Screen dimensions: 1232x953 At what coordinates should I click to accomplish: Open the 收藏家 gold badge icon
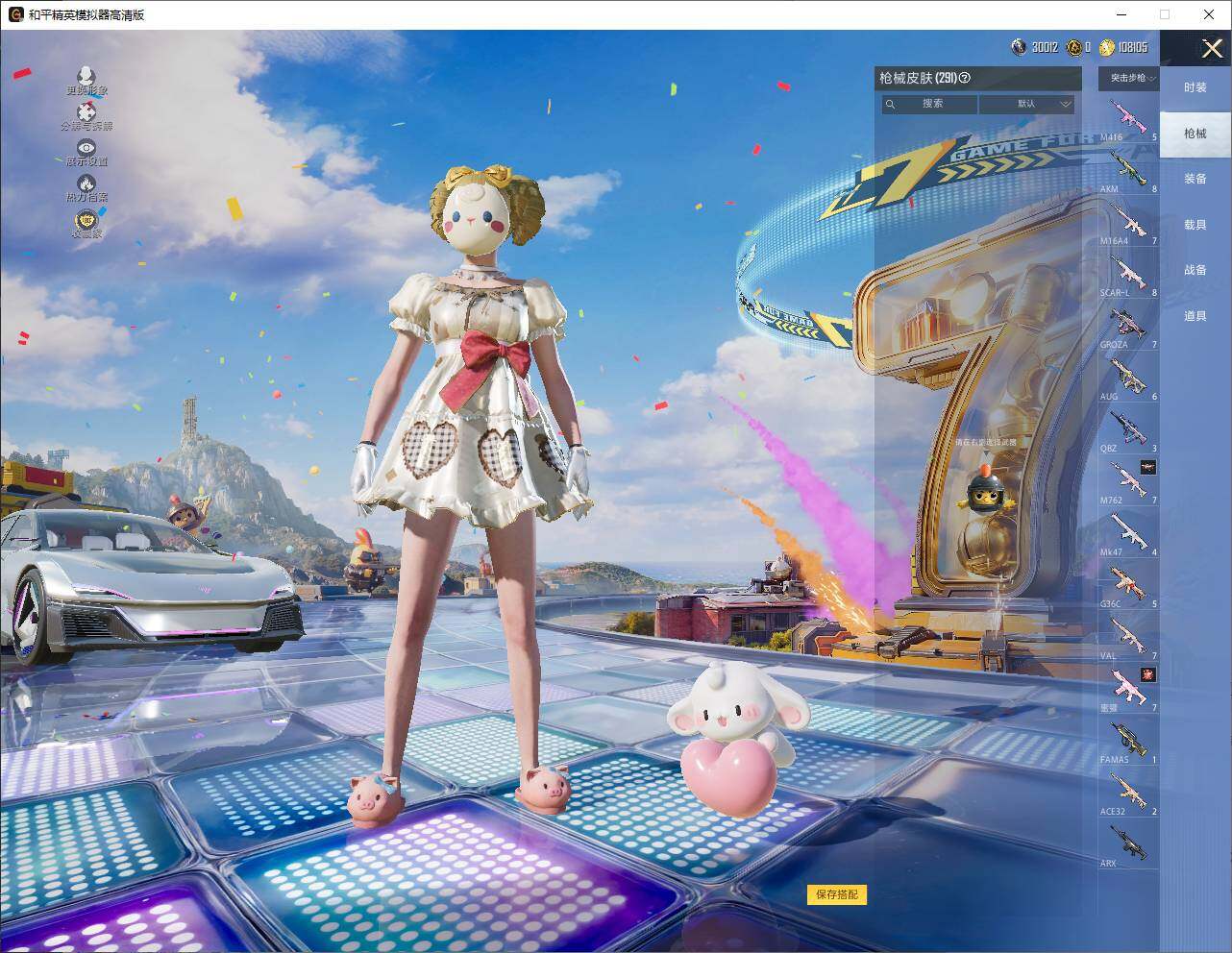tap(86, 220)
